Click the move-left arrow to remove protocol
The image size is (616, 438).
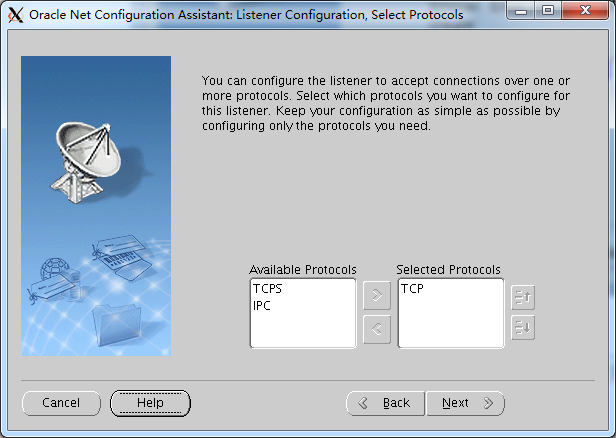tap(377, 329)
